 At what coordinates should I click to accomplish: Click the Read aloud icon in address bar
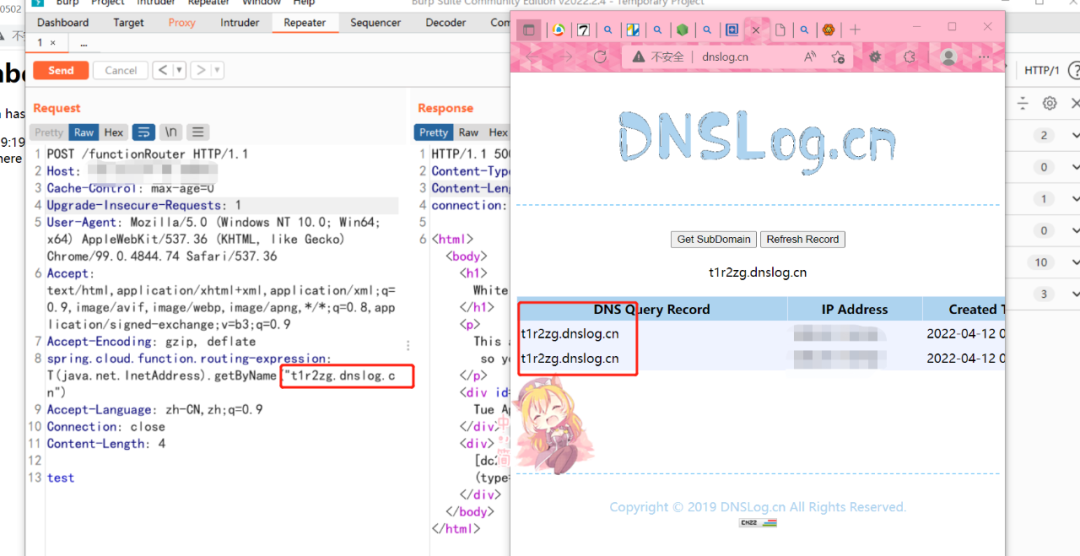coord(810,56)
